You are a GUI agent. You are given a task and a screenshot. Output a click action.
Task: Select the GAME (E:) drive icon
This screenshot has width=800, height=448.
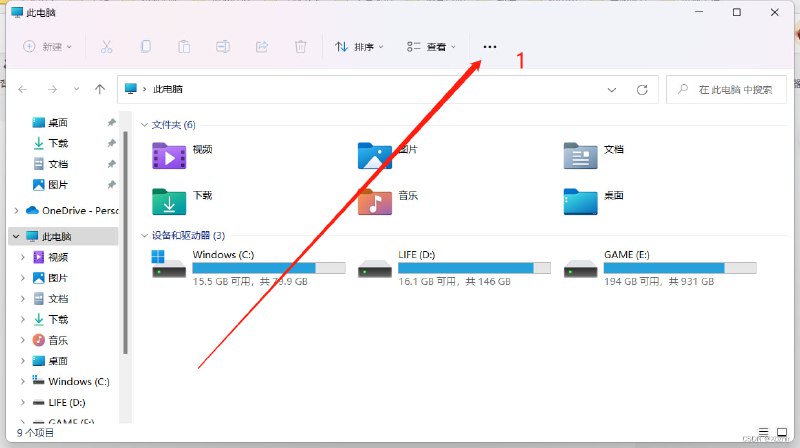[x=580, y=268]
